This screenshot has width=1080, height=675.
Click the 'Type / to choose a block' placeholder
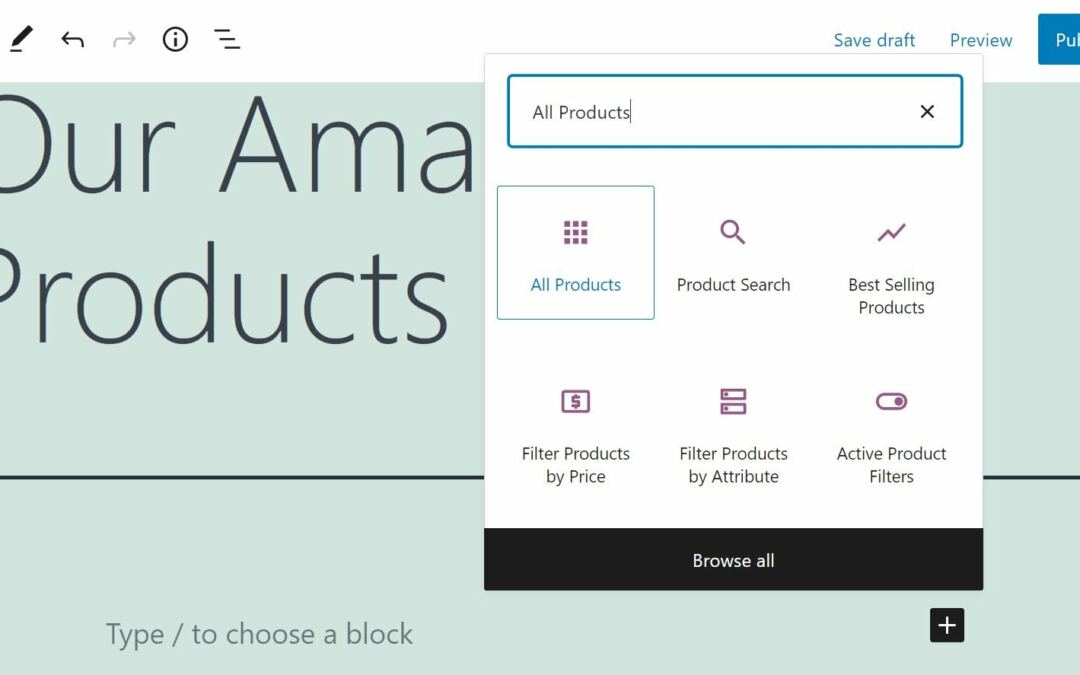pyautogui.click(x=259, y=634)
